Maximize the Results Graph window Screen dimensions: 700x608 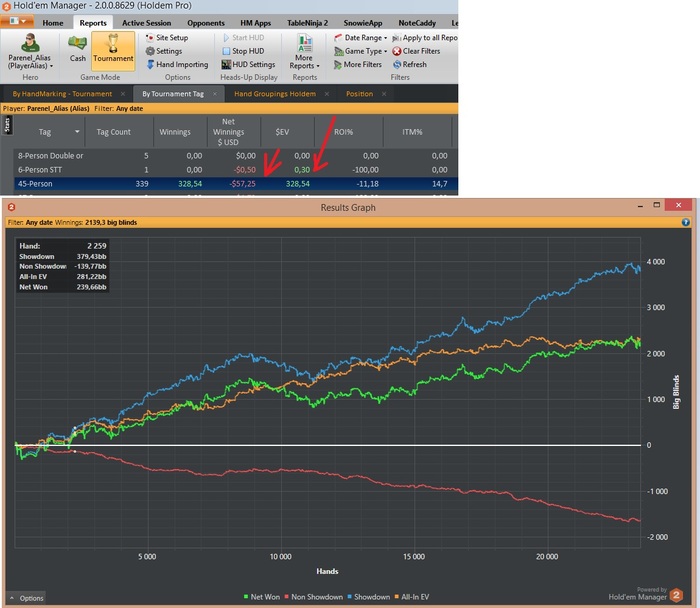pyautogui.click(x=656, y=205)
